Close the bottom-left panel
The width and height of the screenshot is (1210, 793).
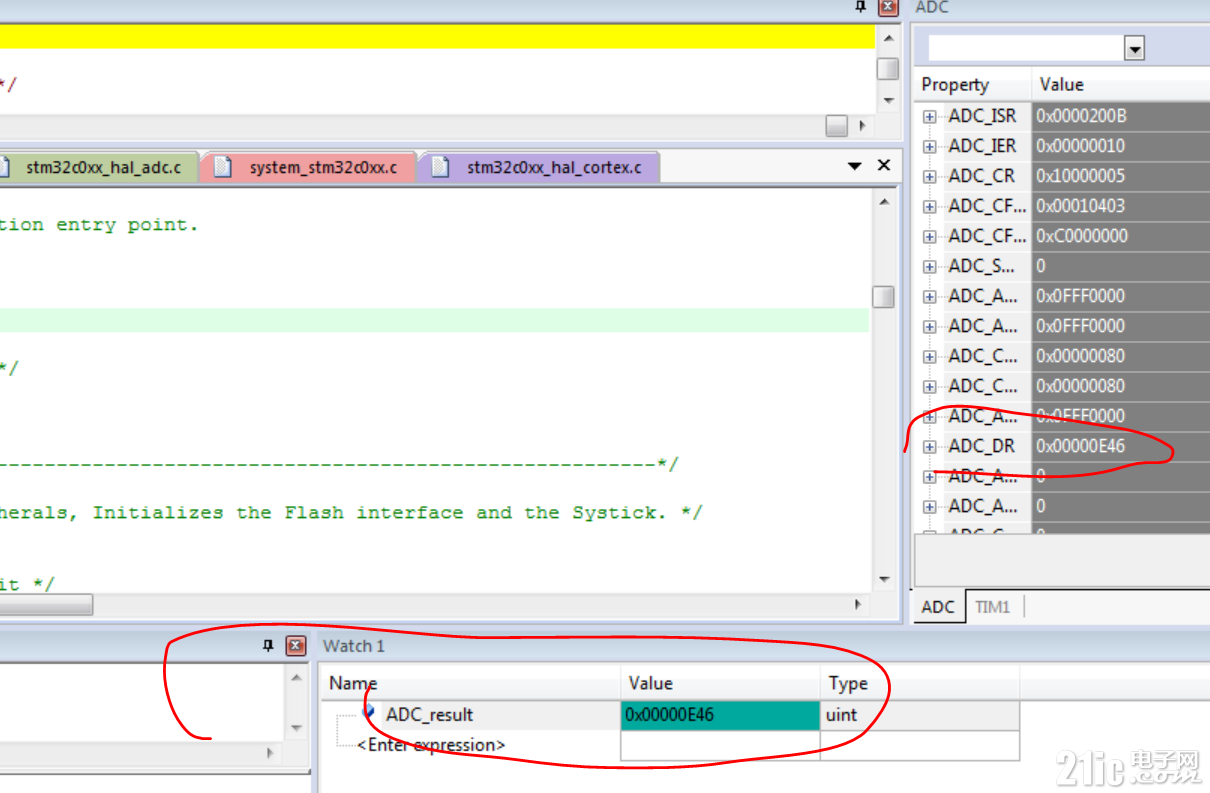click(x=295, y=646)
